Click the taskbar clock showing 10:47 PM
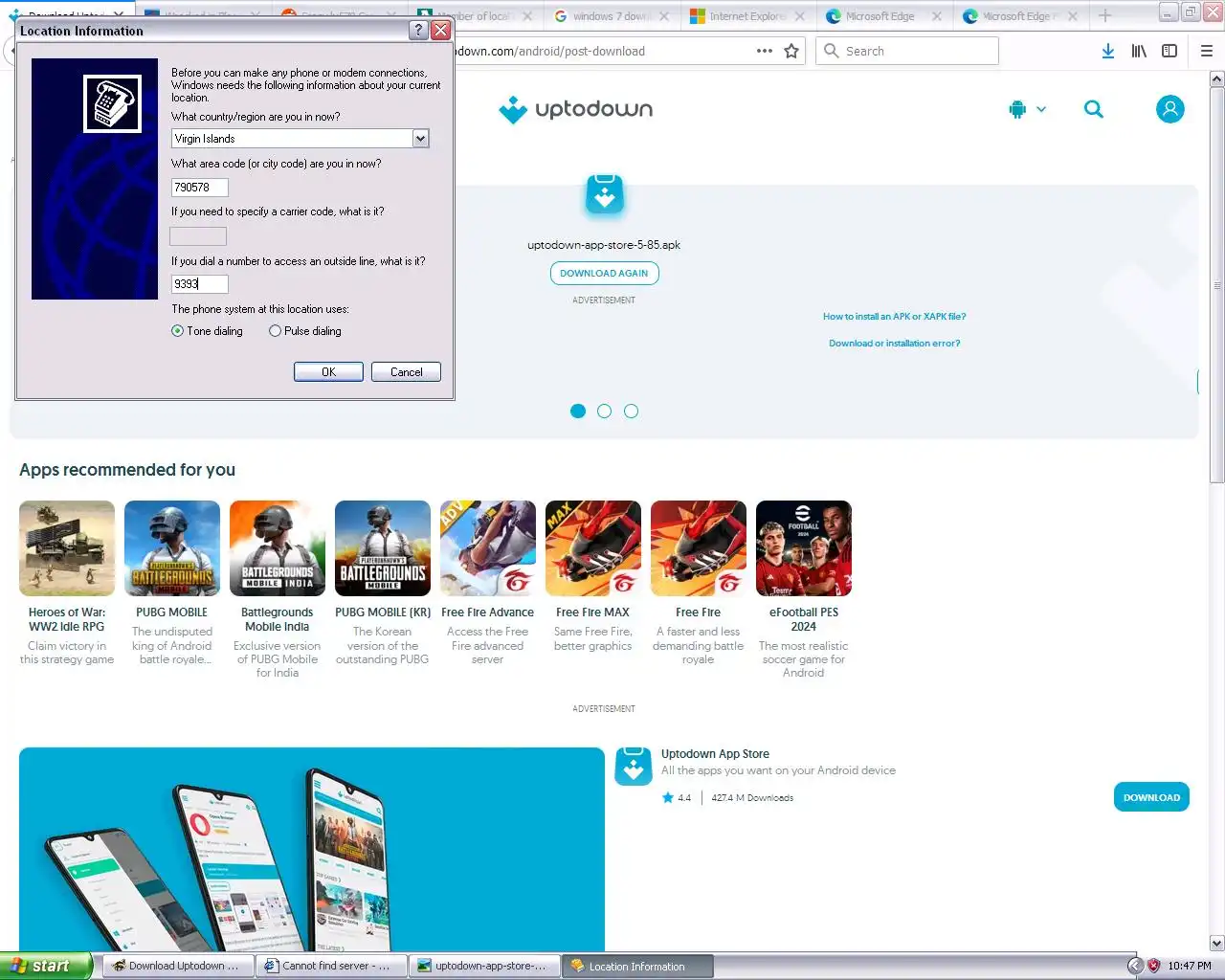Viewport: 1225px width, 980px height. point(1190,966)
